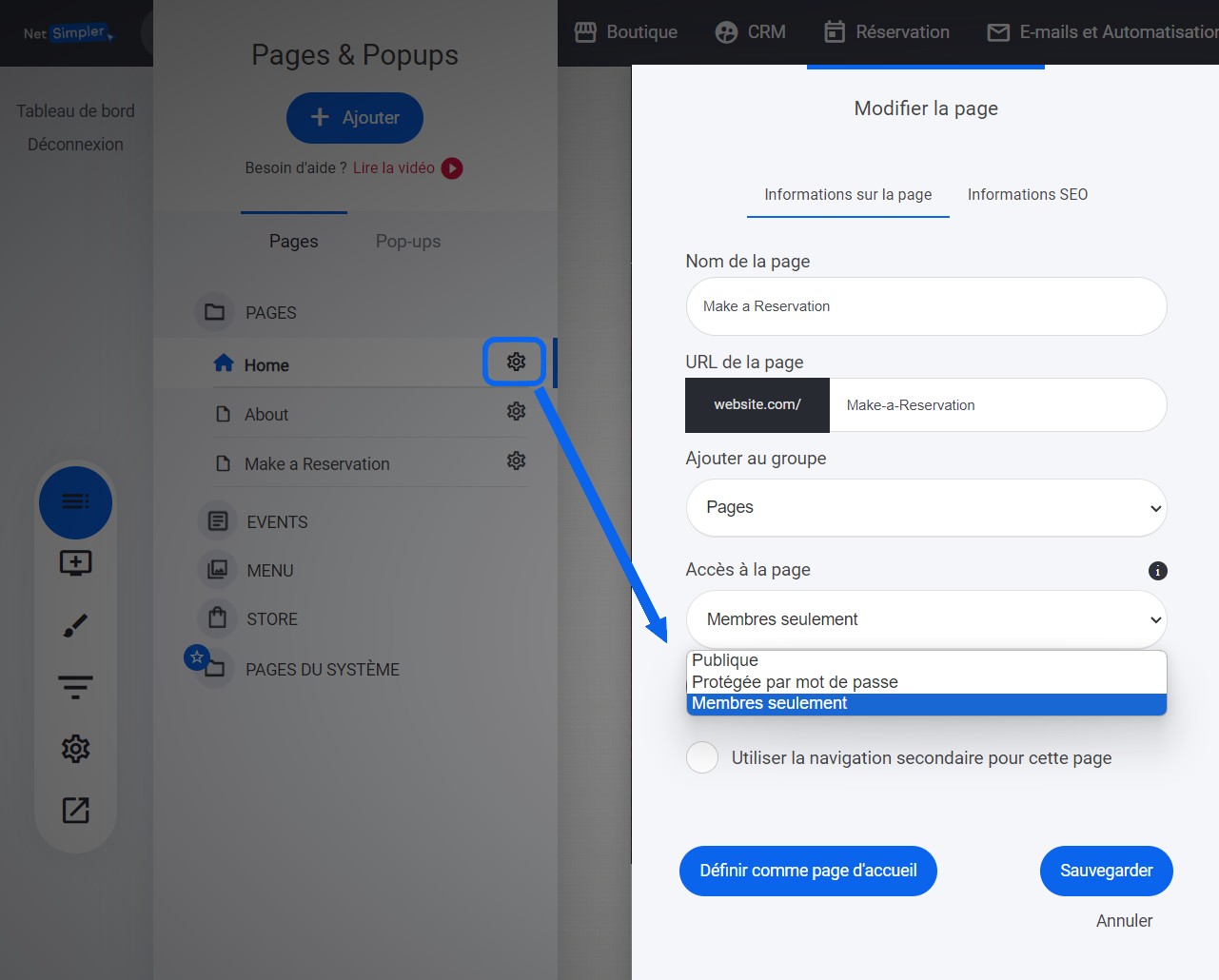This screenshot has width=1219, height=980.
Task: Open settings gear for About page
Action: (x=516, y=411)
